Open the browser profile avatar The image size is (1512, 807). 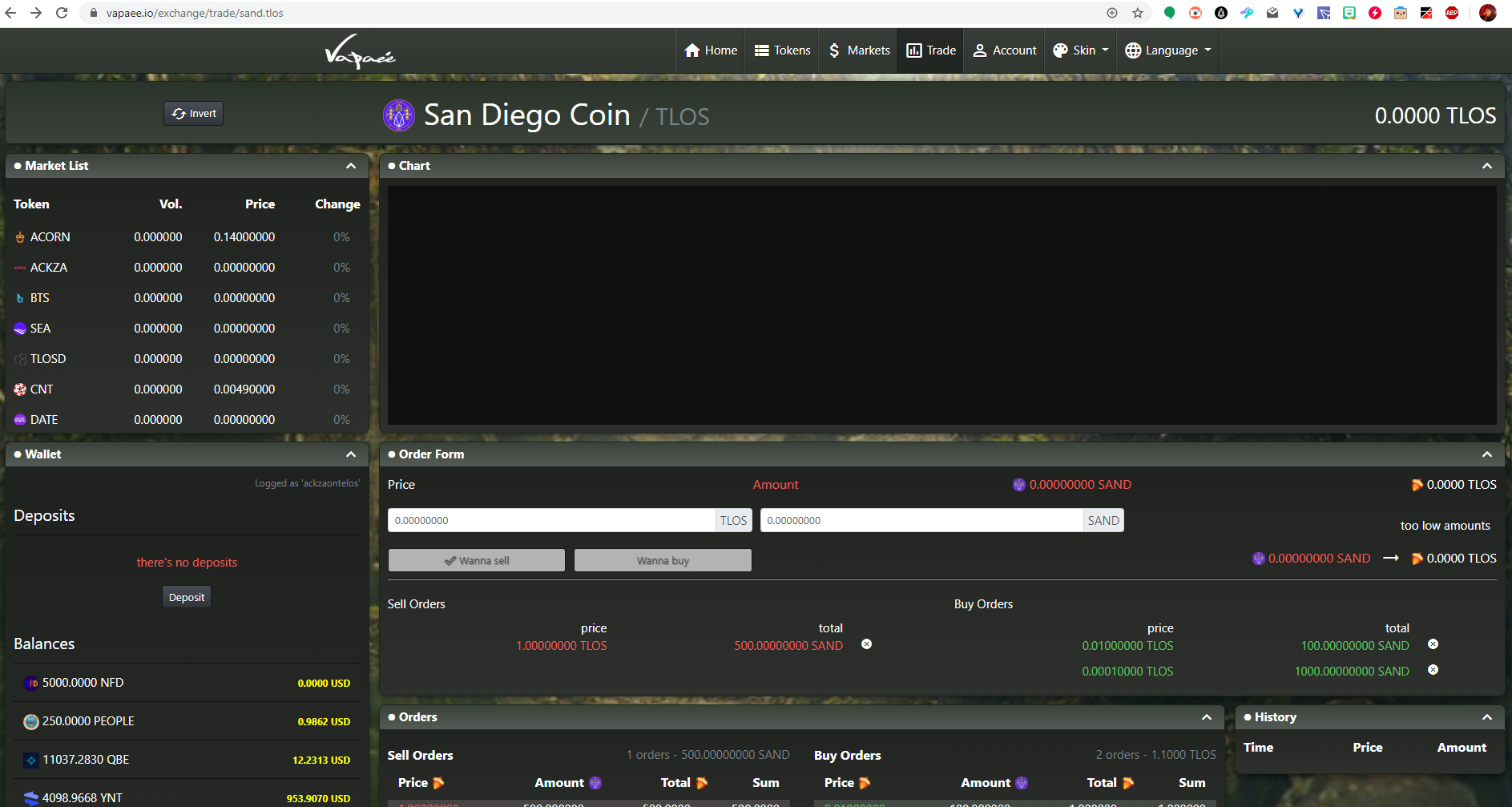[x=1488, y=13]
